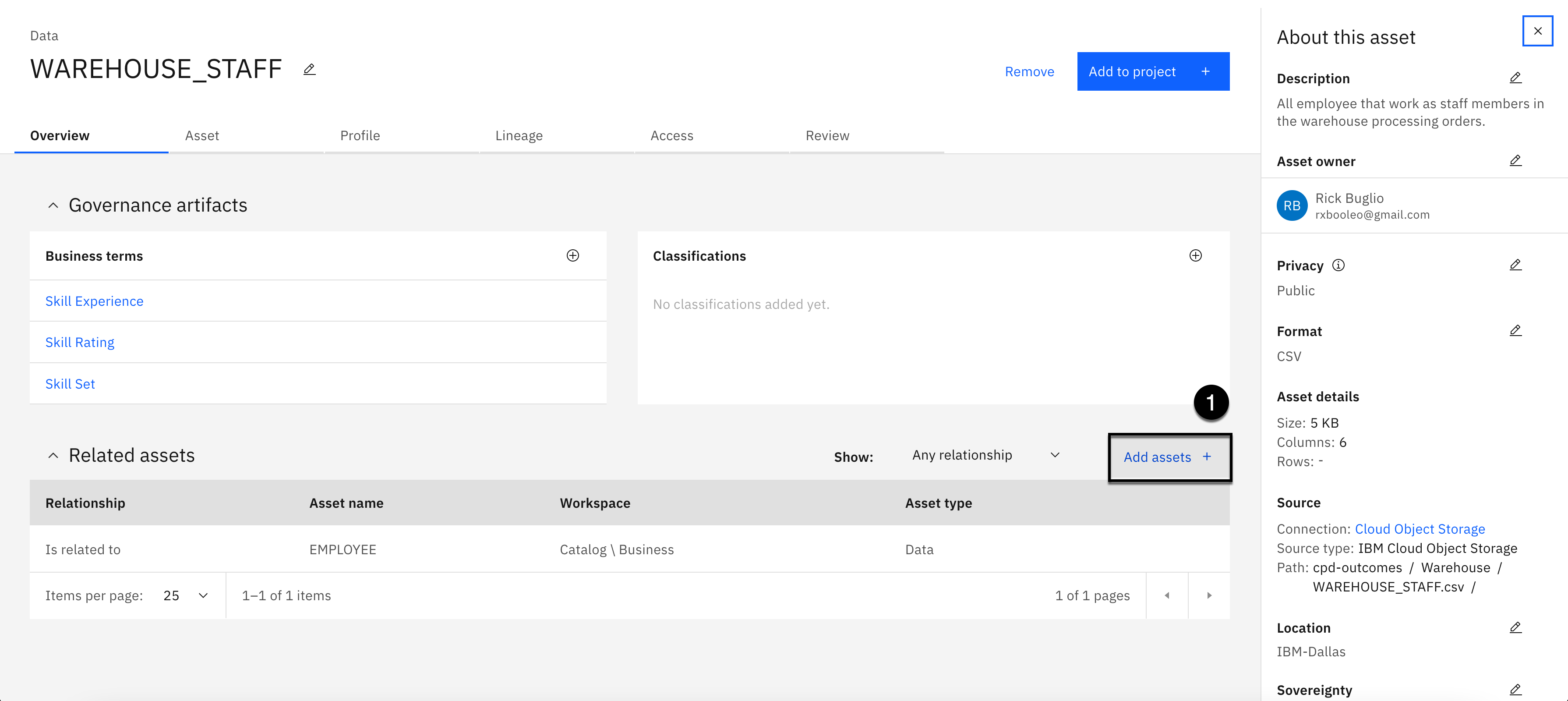
Task: Edit the Asset owner
Action: coord(1515,161)
